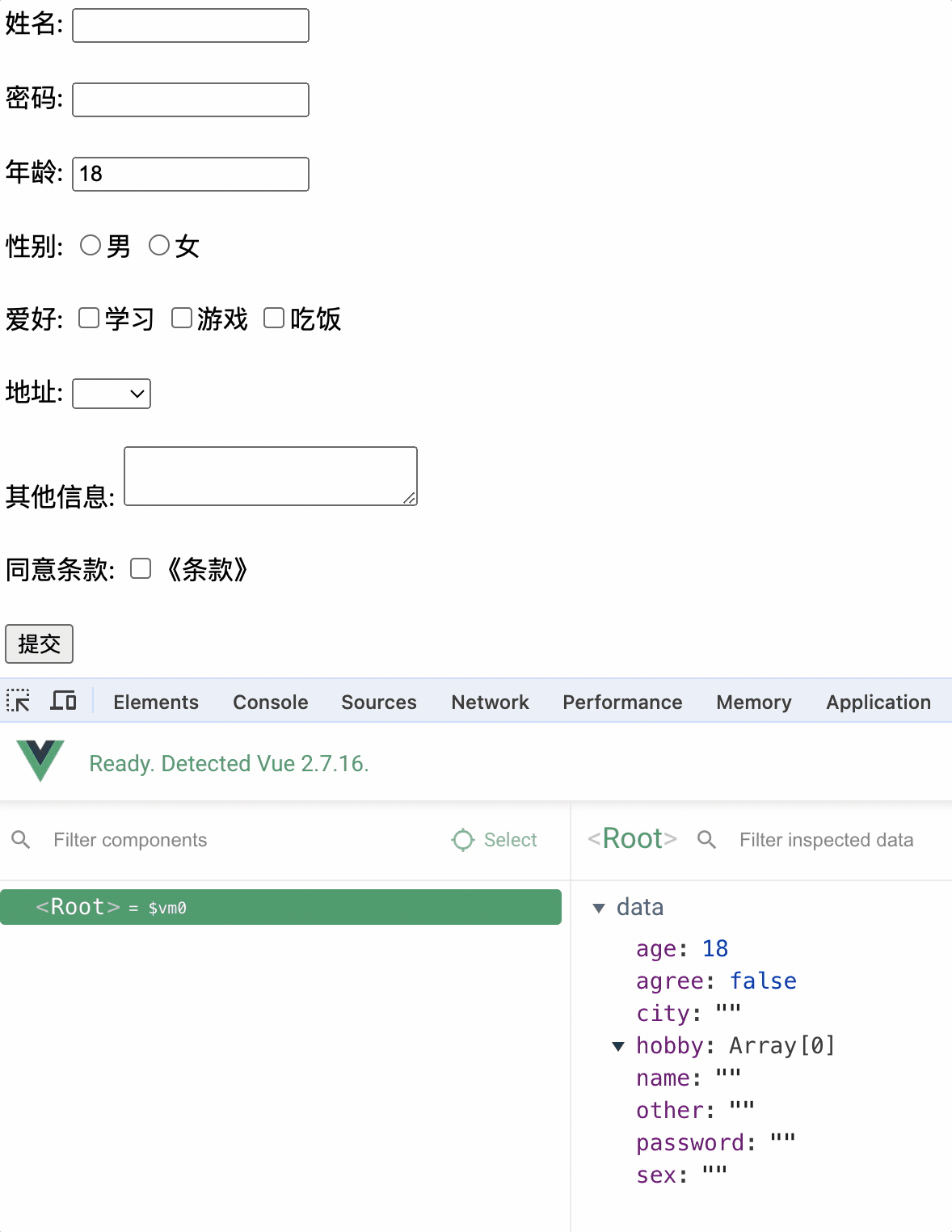Click the 提交 submit button
Viewport: 952px width, 1232px height.
[39, 643]
